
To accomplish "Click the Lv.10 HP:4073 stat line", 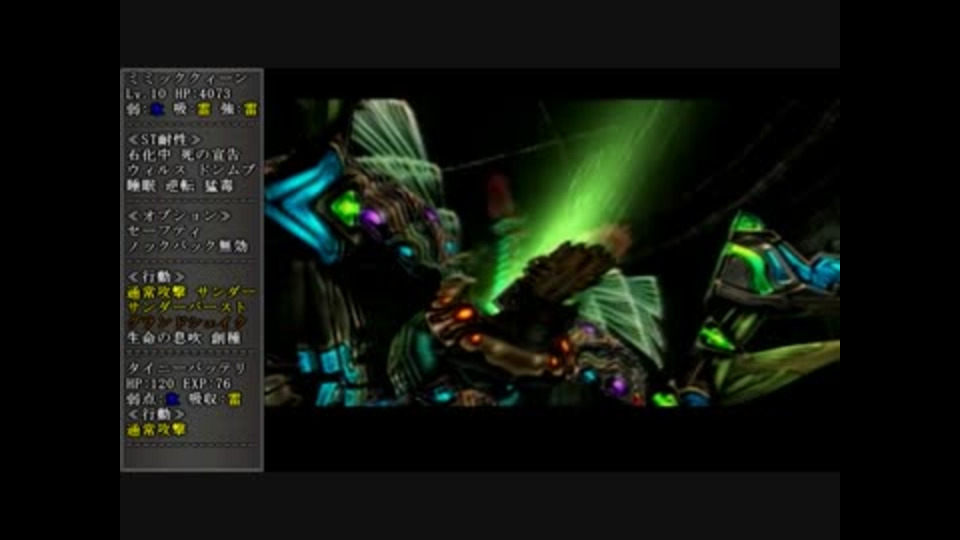I will pos(178,94).
